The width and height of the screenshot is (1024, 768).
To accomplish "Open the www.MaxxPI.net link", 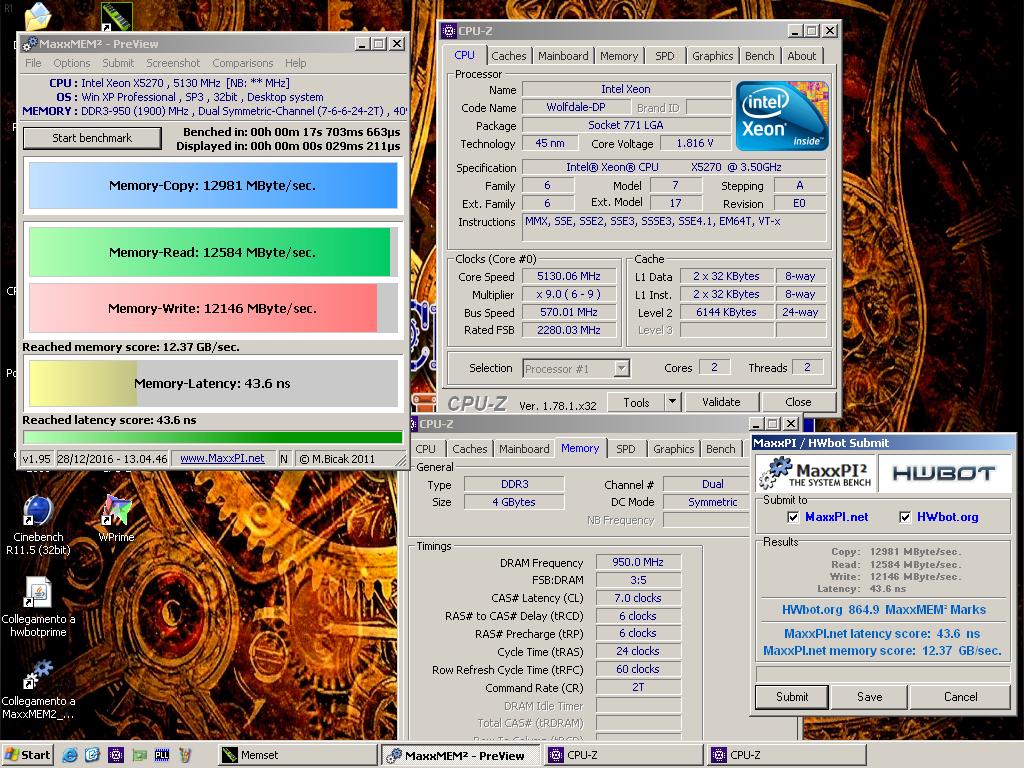I will click(x=222, y=458).
